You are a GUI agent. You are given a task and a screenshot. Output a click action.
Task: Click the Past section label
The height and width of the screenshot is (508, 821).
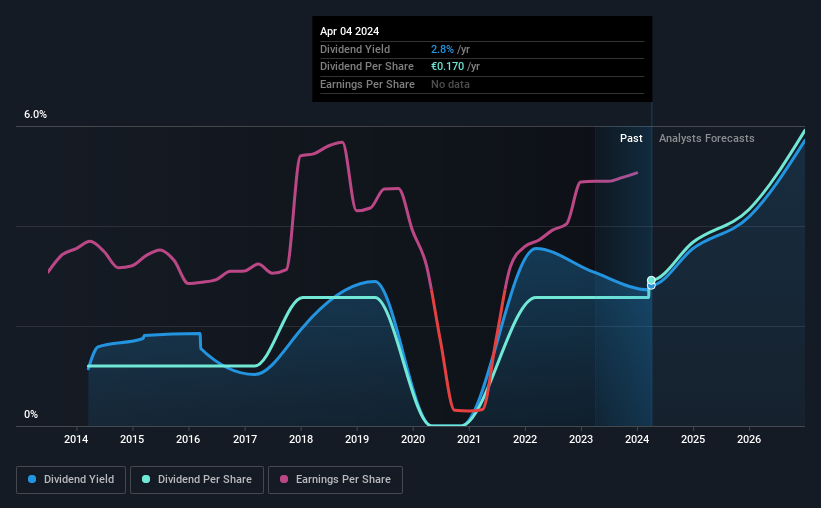point(631,138)
